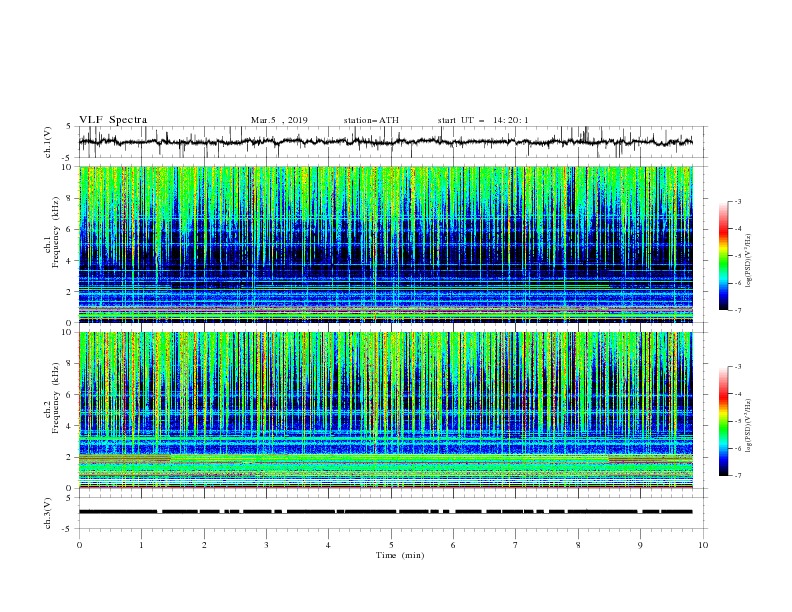The image size is (792, 612).
Task: Click the ch.3(V) black bar trace
Action: click(x=385, y=512)
